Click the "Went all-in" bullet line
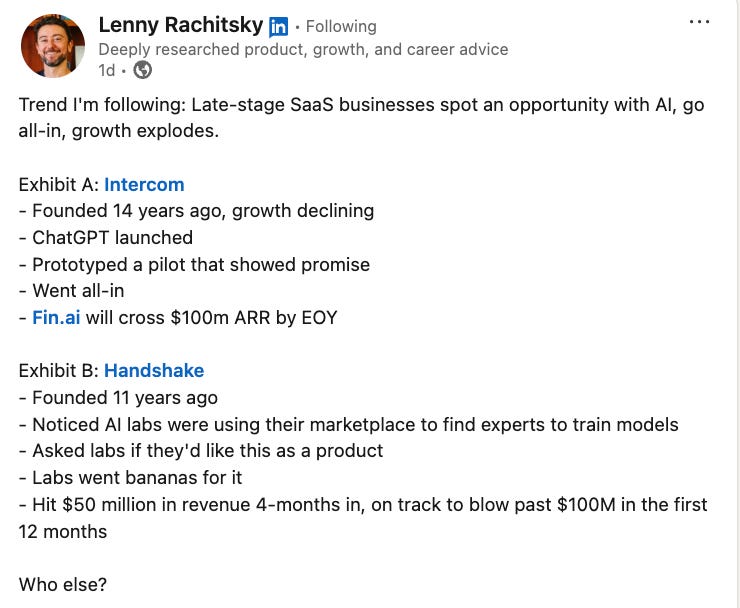The image size is (740, 608). coord(80,291)
